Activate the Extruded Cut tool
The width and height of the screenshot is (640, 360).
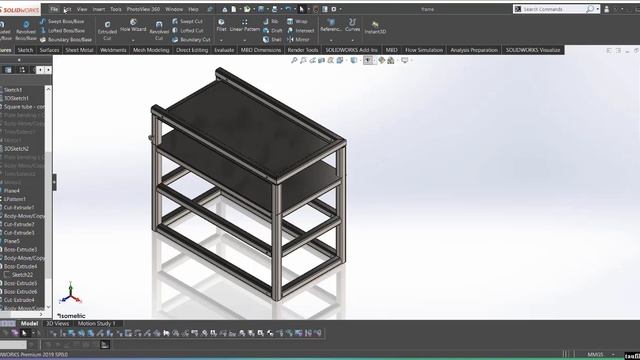107,31
